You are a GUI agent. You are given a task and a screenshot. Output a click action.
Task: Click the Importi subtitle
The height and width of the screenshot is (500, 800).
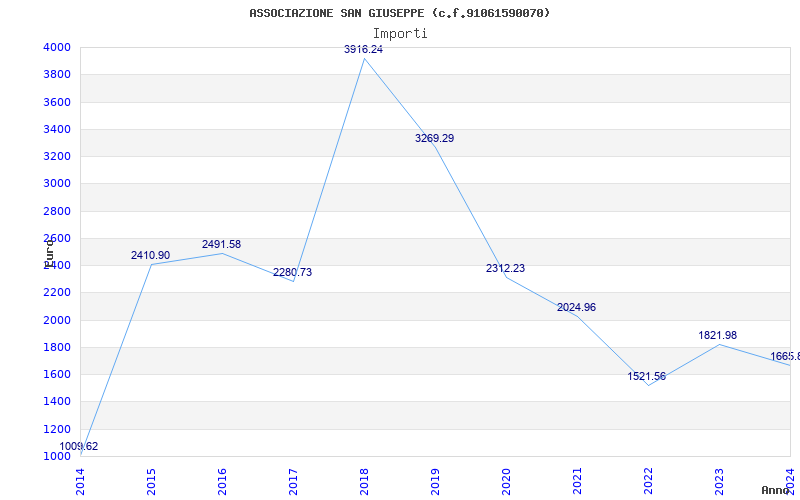coord(400,34)
